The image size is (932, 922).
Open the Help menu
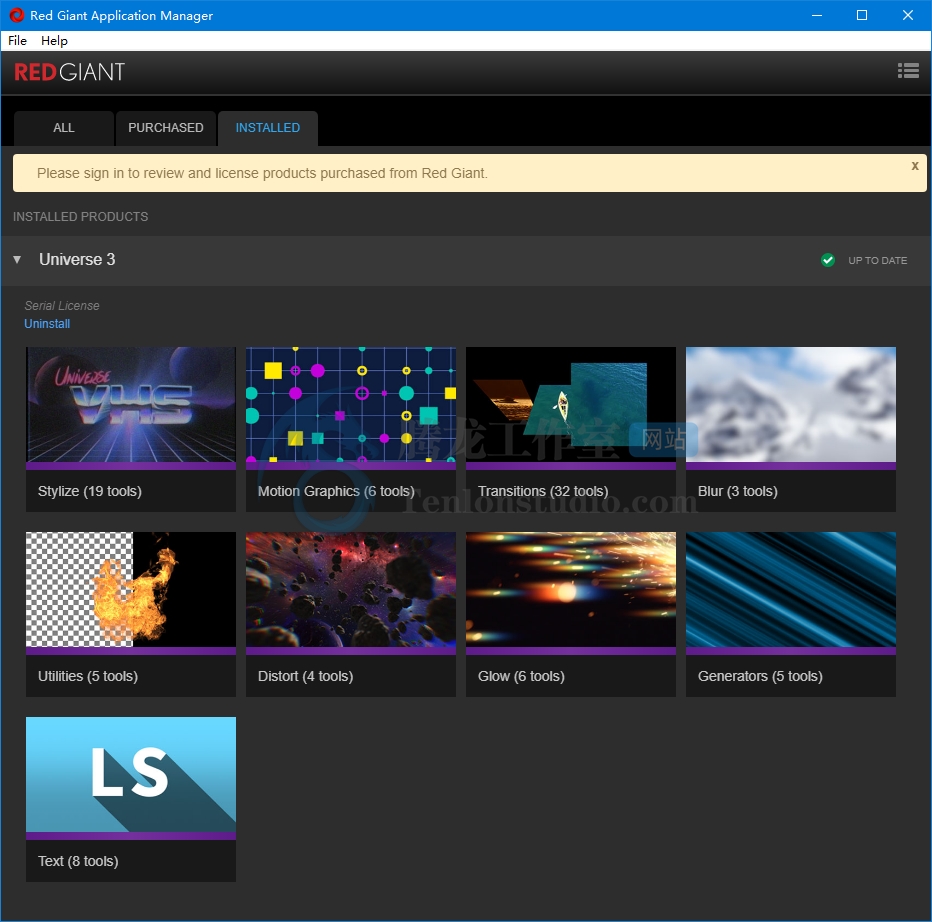click(x=54, y=40)
